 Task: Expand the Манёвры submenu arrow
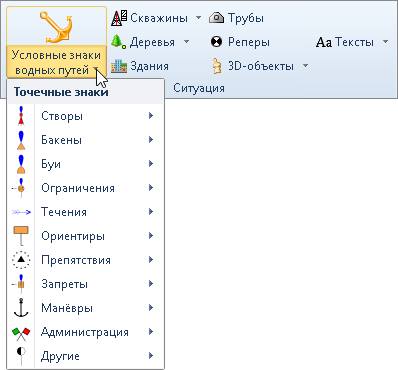tap(151, 308)
